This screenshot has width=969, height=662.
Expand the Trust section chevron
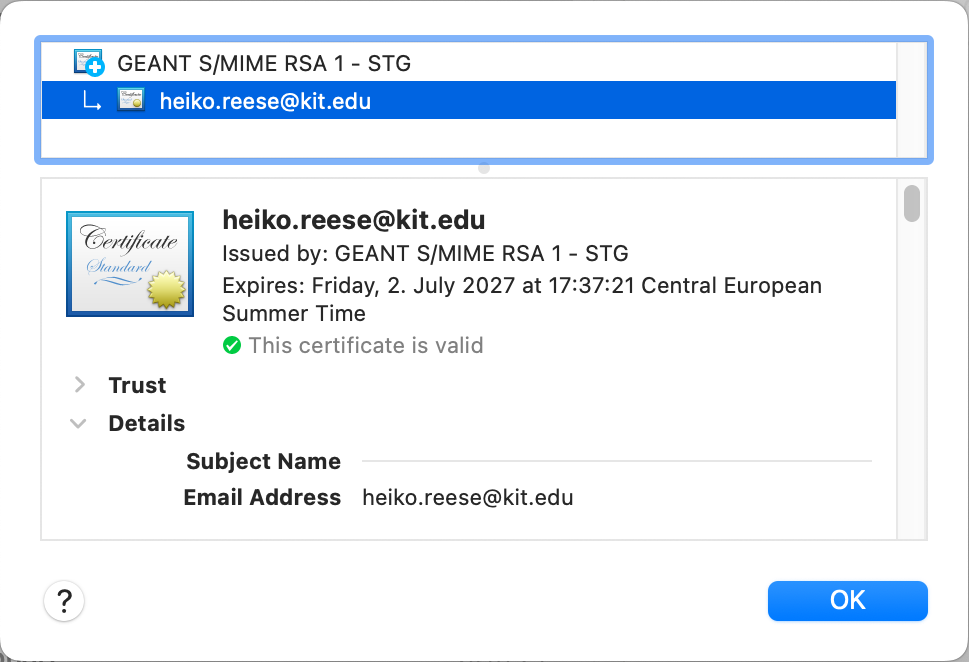(79, 385)
